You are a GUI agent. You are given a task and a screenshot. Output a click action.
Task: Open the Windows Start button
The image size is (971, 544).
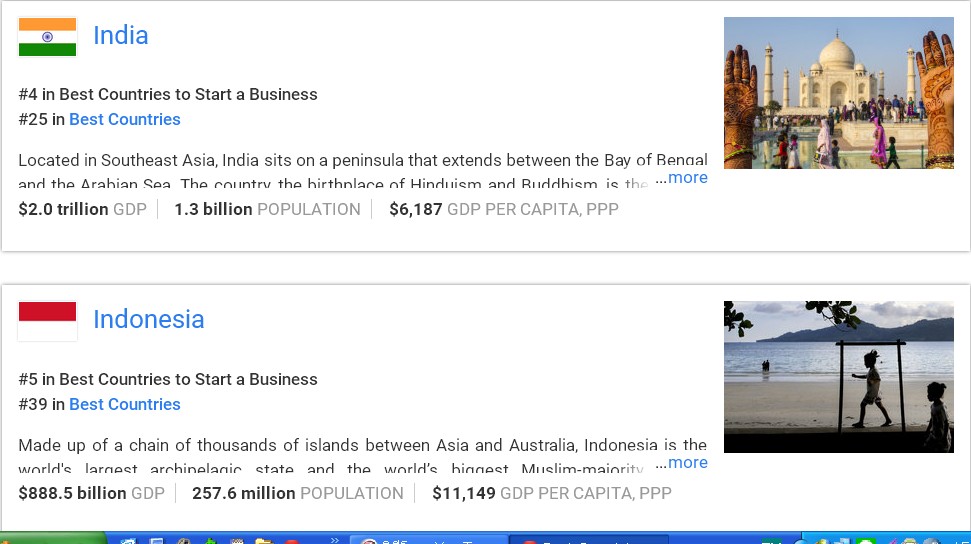click(x=50, y=540)
